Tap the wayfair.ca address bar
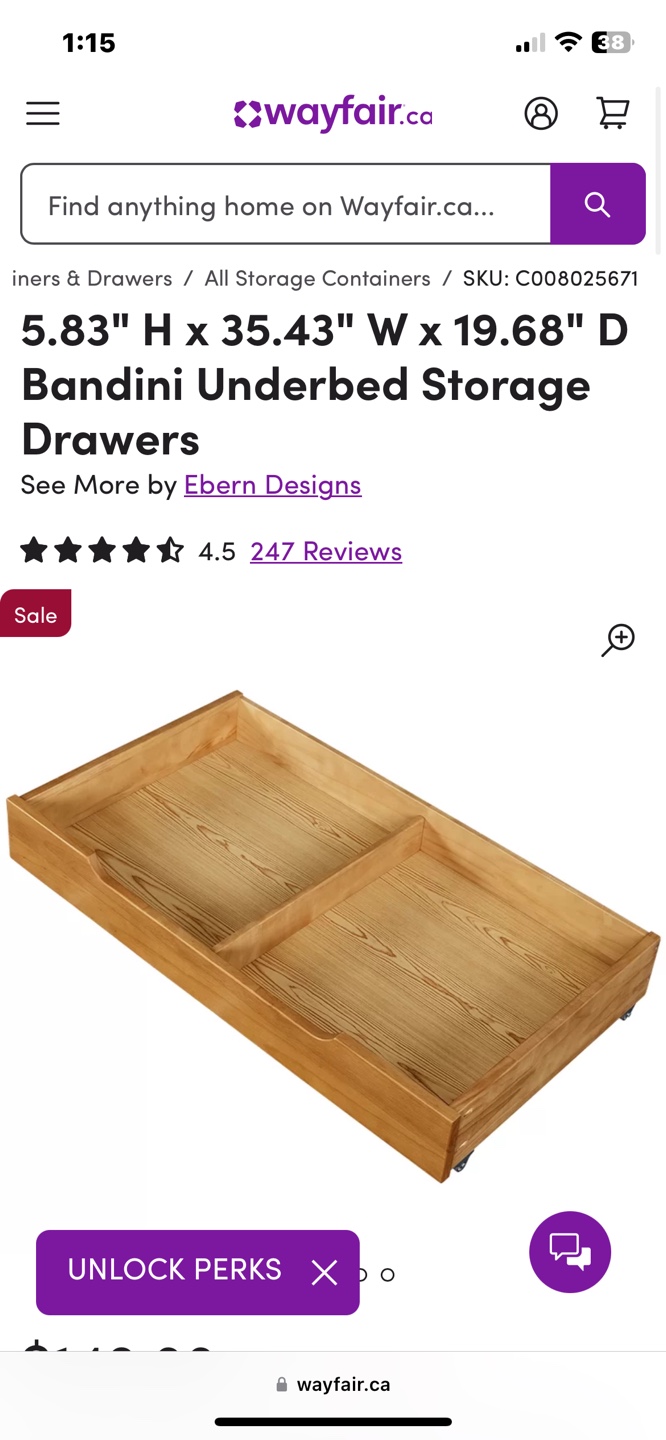 click(333, 1385)
